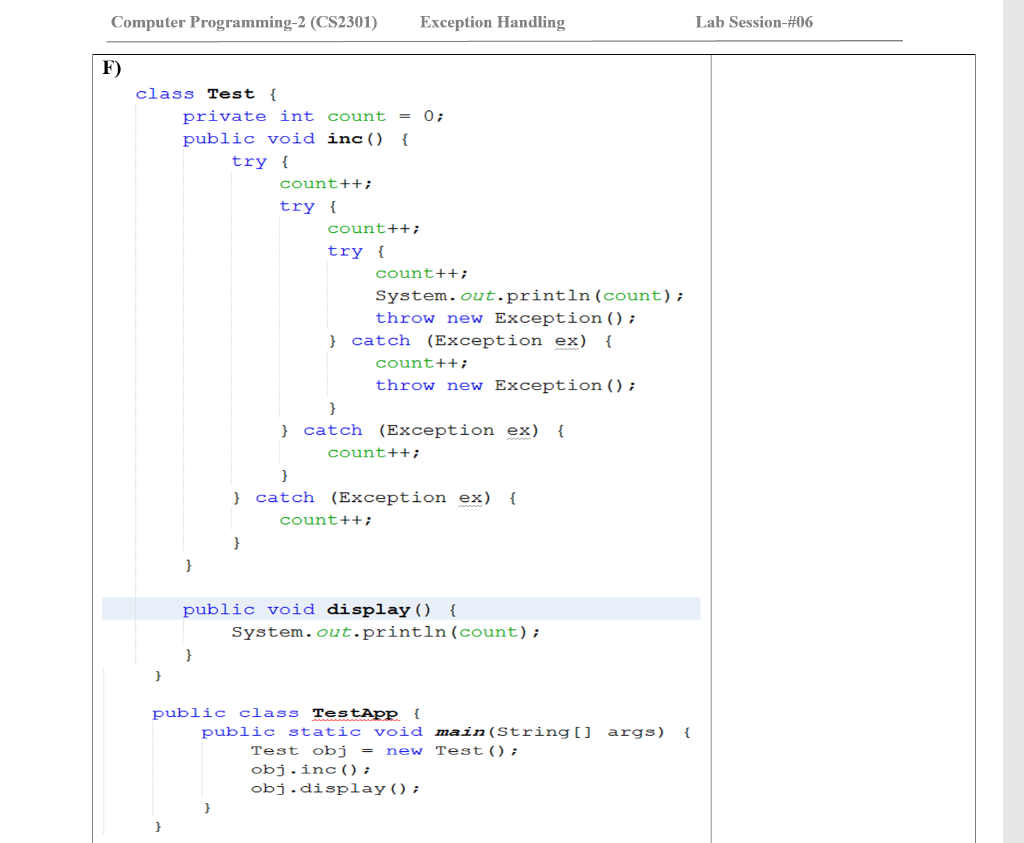Screen dimensions: 1024x843
Task: Click the outermost "try {" keyword
Action: (x=250, y=161)
